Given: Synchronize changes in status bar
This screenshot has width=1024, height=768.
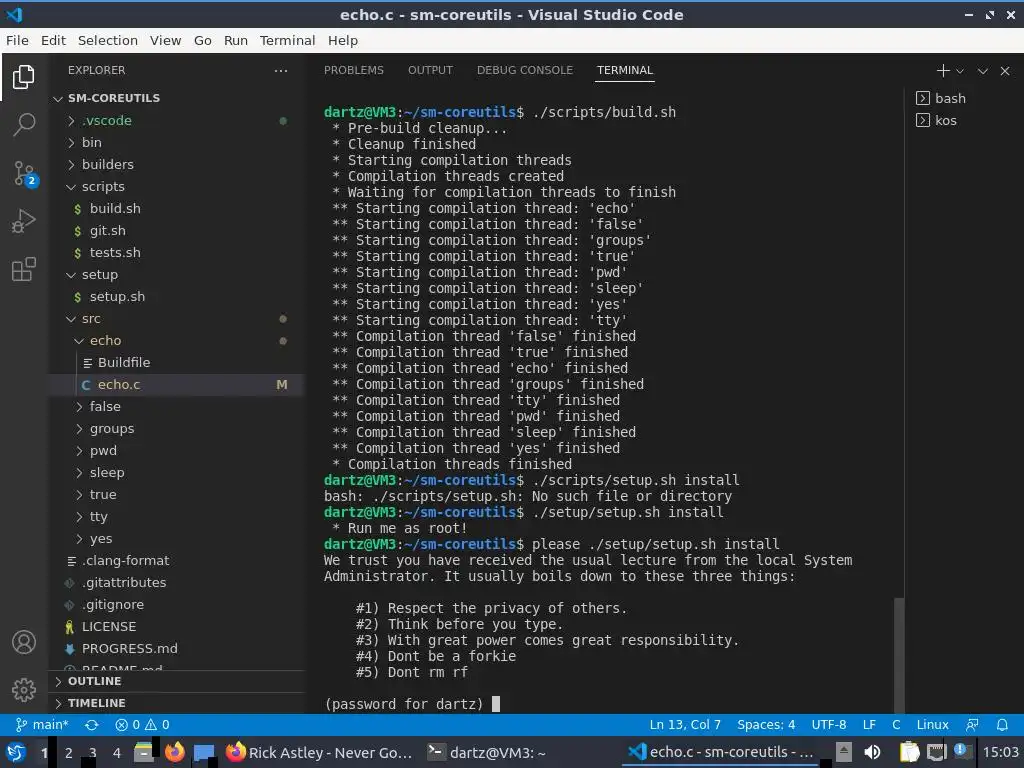Looking at the screenshot, I should point(91,725).
